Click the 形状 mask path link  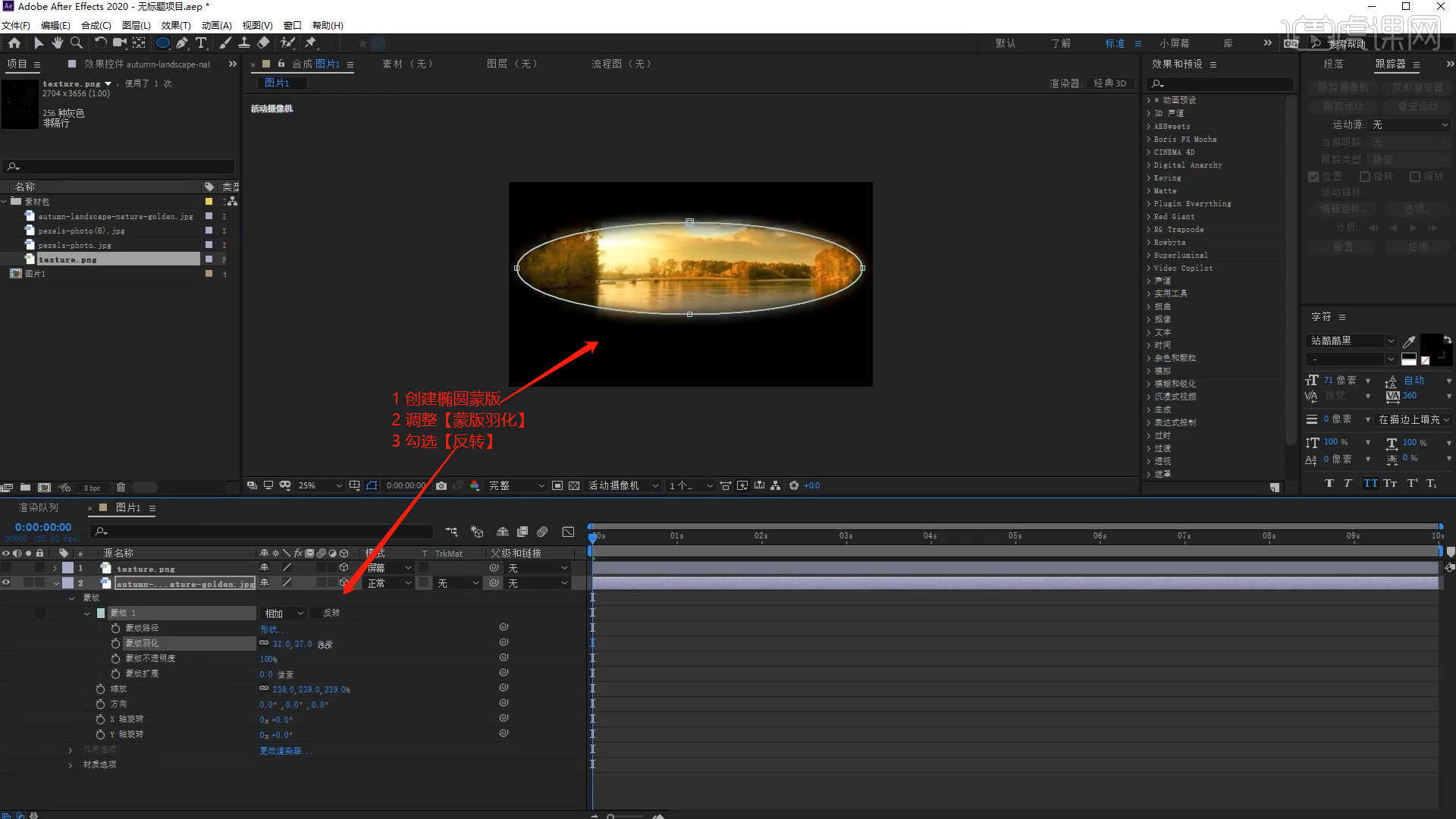pos(270,629)
